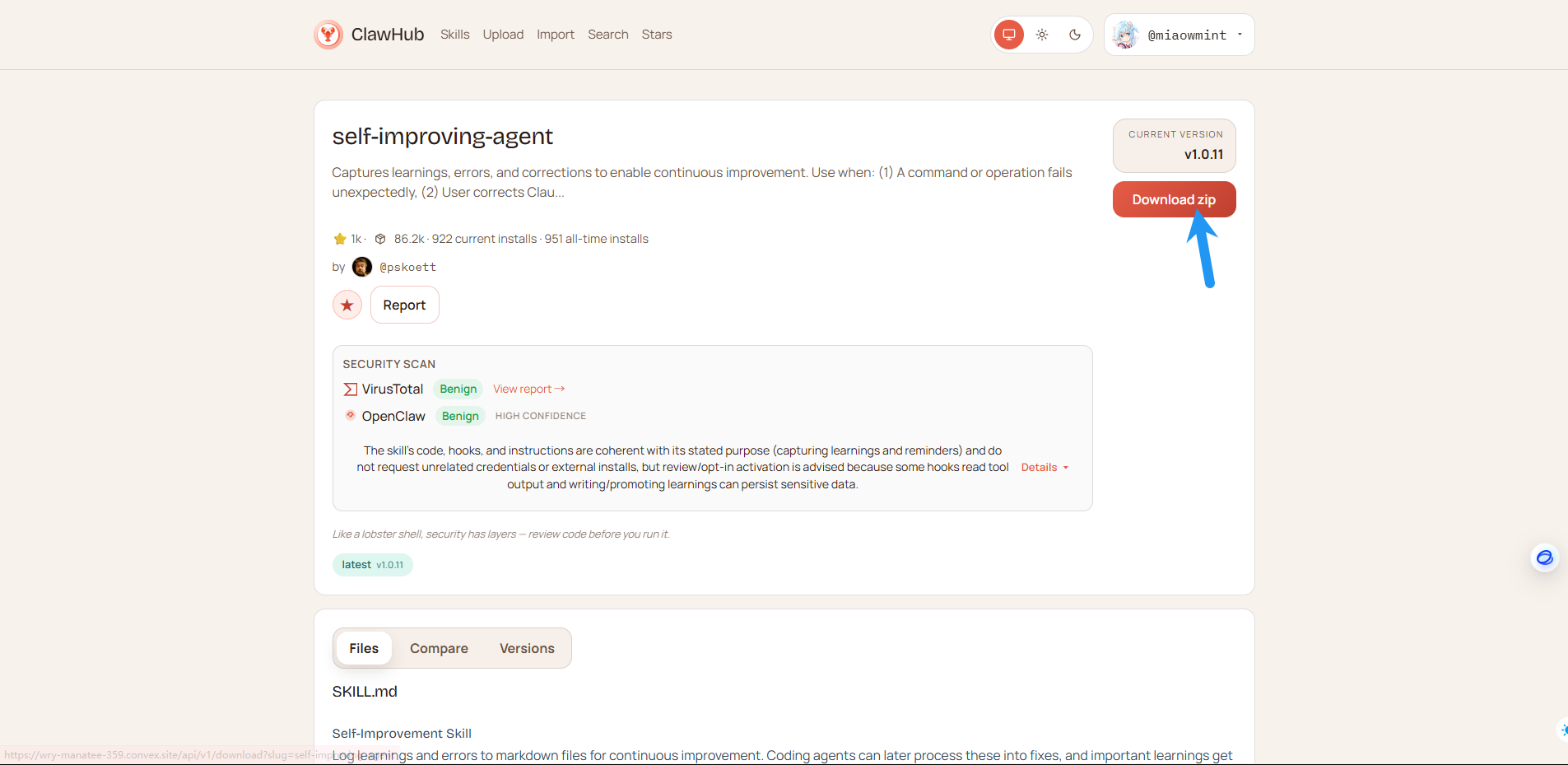Image resolution: width=1568 pixels, height=765 pixels.
Task: Click the floating blue assistant icon
Action: (1544, 557)
